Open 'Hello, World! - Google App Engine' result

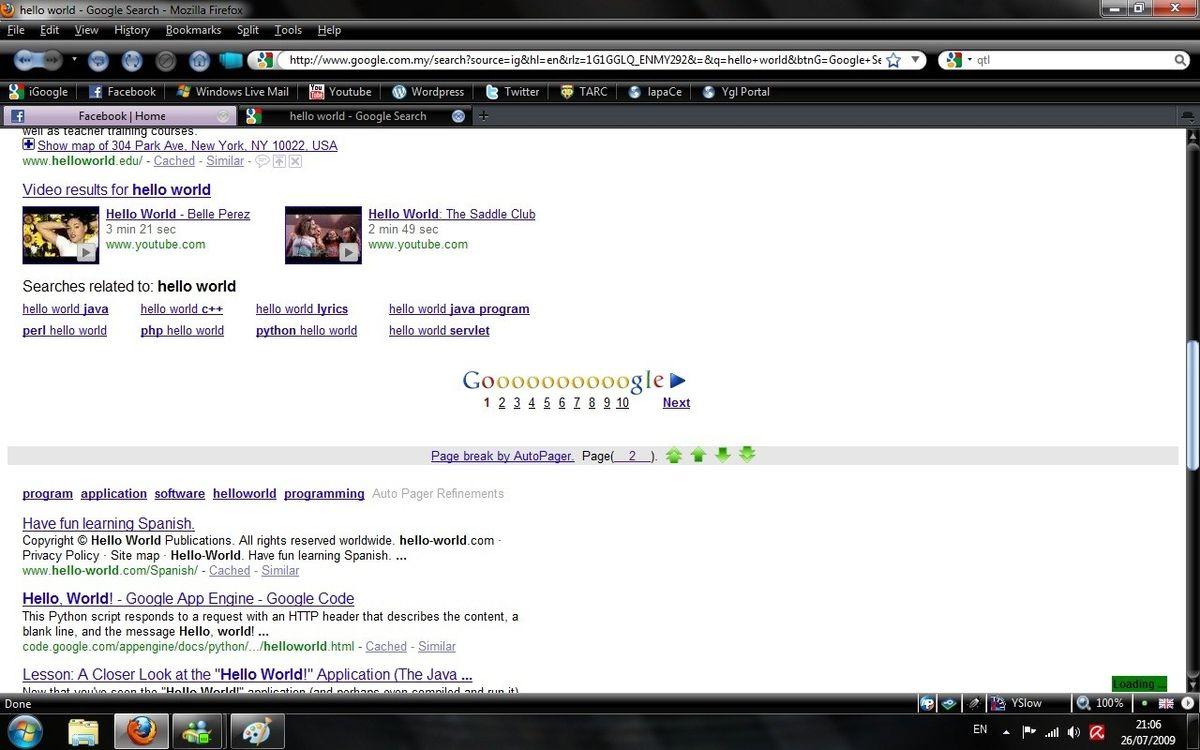[x=188, y=599]
